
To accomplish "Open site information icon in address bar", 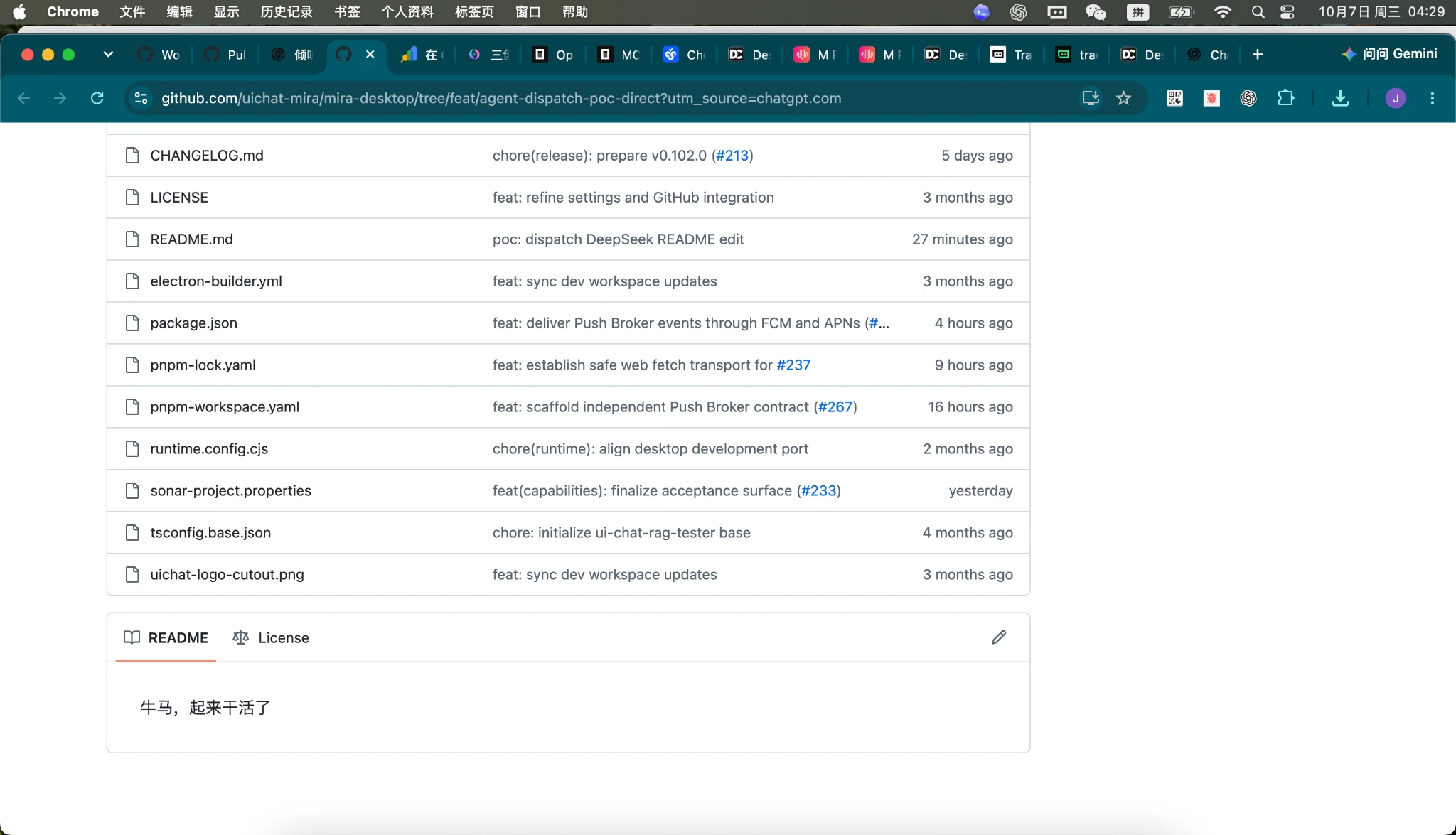I will (x=141, y=98).
